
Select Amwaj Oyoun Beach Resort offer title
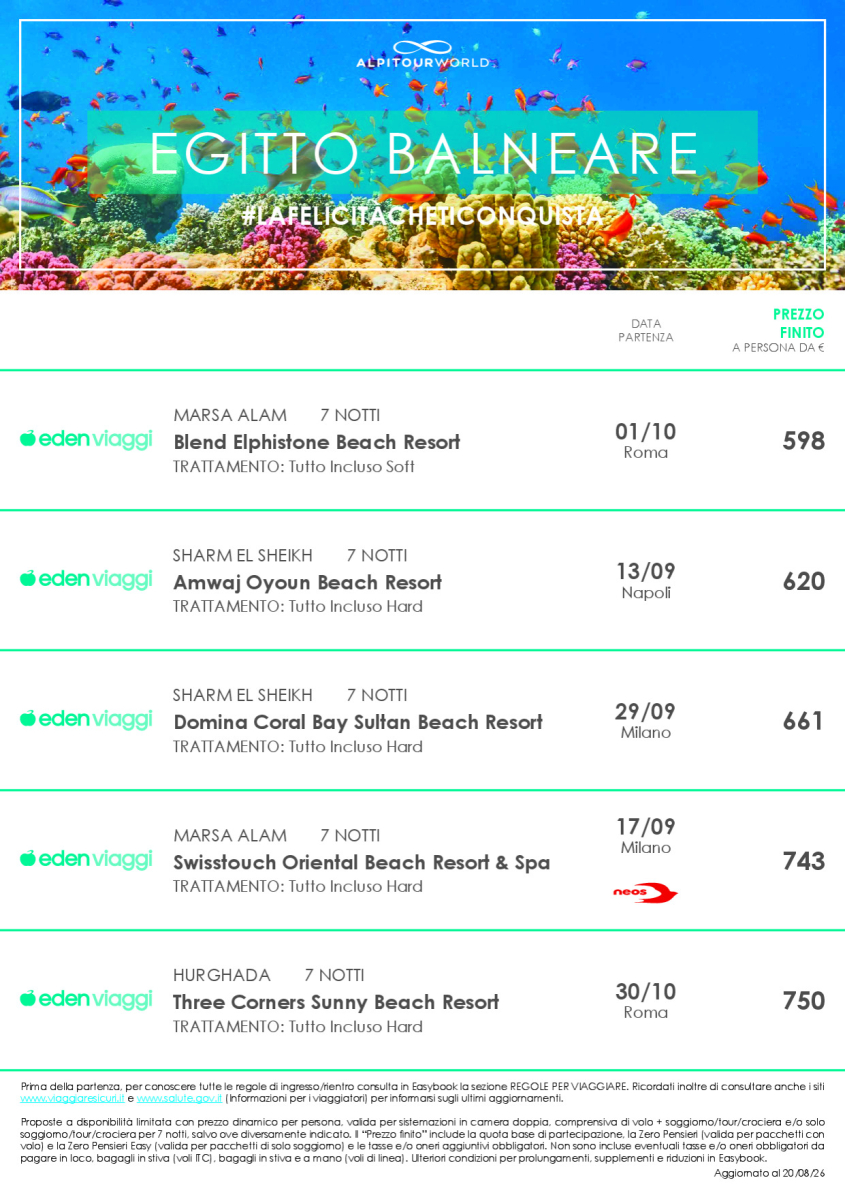[x=307, y=582]
